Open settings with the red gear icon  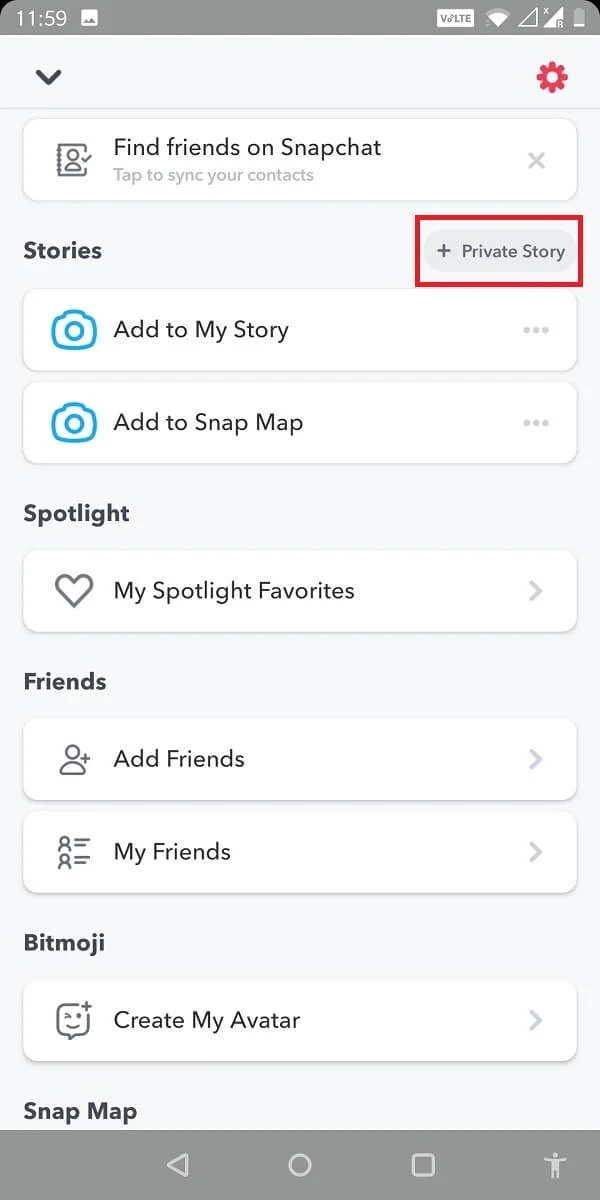[552, 77]
